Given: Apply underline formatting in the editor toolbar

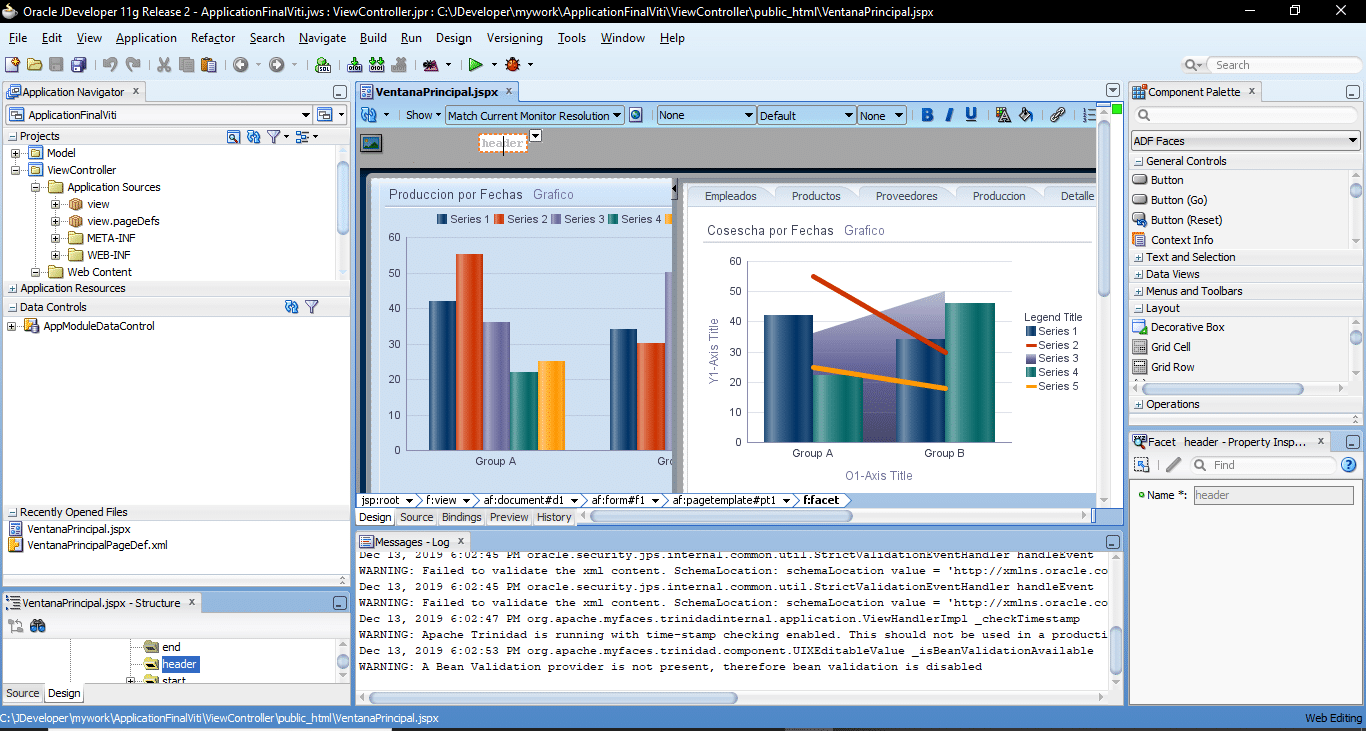Looking at the screenshot, I should pos(971,115).
